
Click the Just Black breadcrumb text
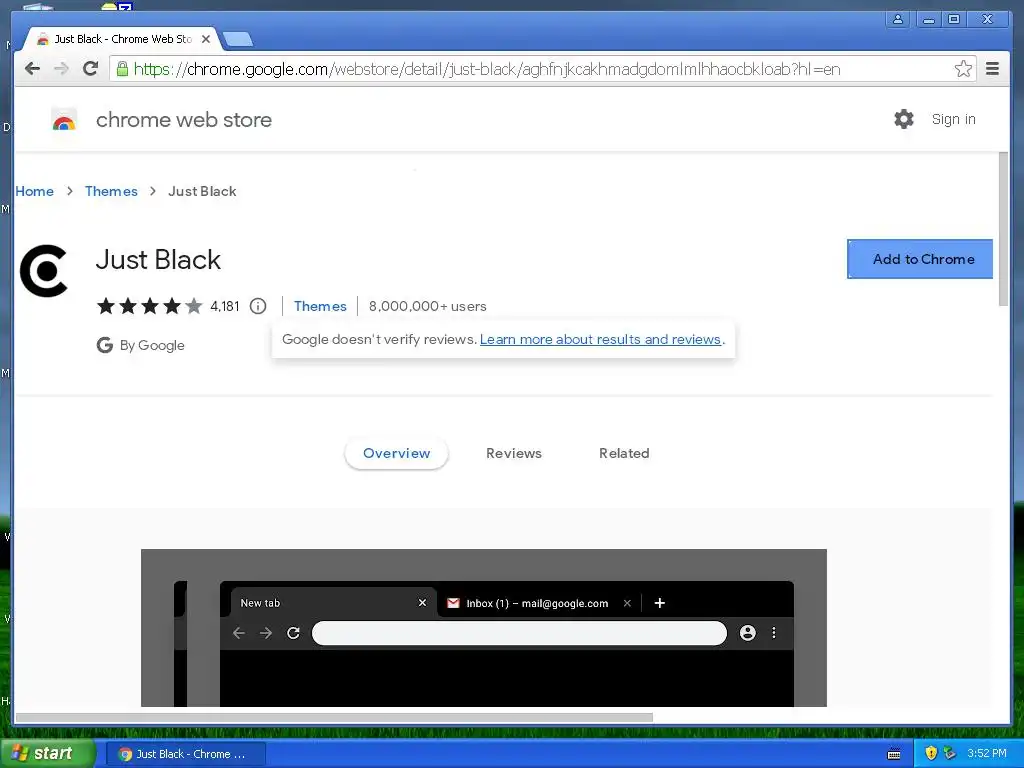(202, 191)
